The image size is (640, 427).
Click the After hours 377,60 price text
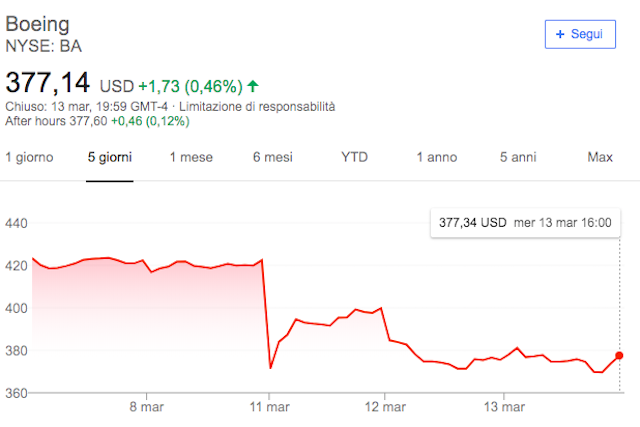click(x=77, y=121)
